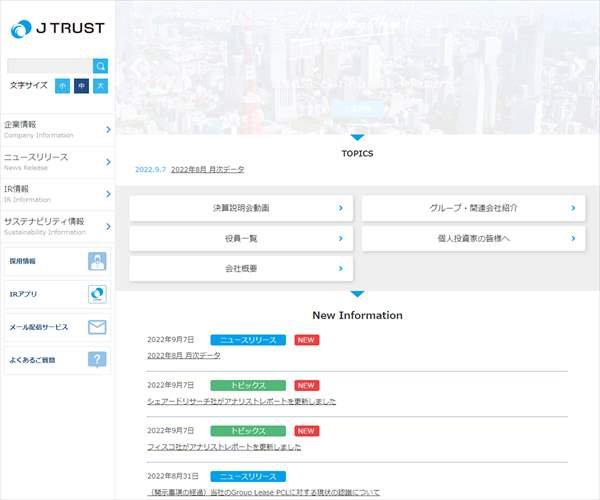The height and width of the screenshot is (500, 600).
Task: Click NEW badge on フィスコ entry
Action: 307,431
